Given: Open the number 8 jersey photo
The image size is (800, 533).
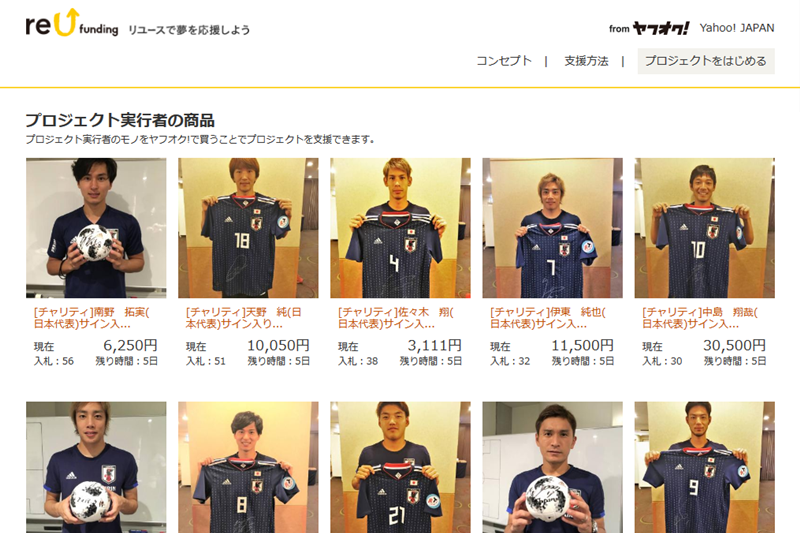Looking at the screenshot, I should [248, 467].
